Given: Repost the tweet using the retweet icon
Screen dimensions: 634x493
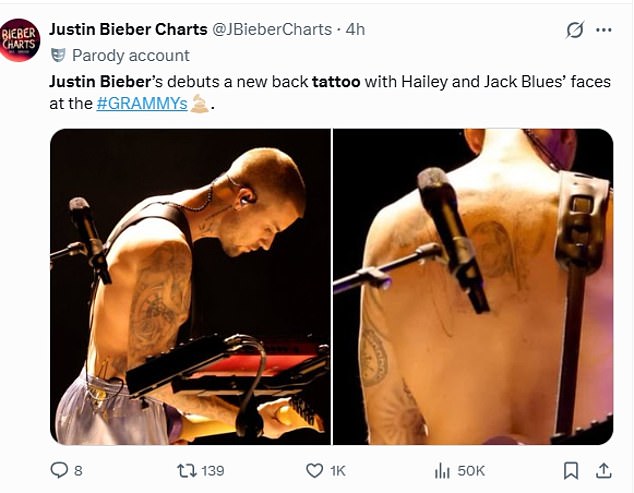Looking at the screenshot, I should [184, 470].
